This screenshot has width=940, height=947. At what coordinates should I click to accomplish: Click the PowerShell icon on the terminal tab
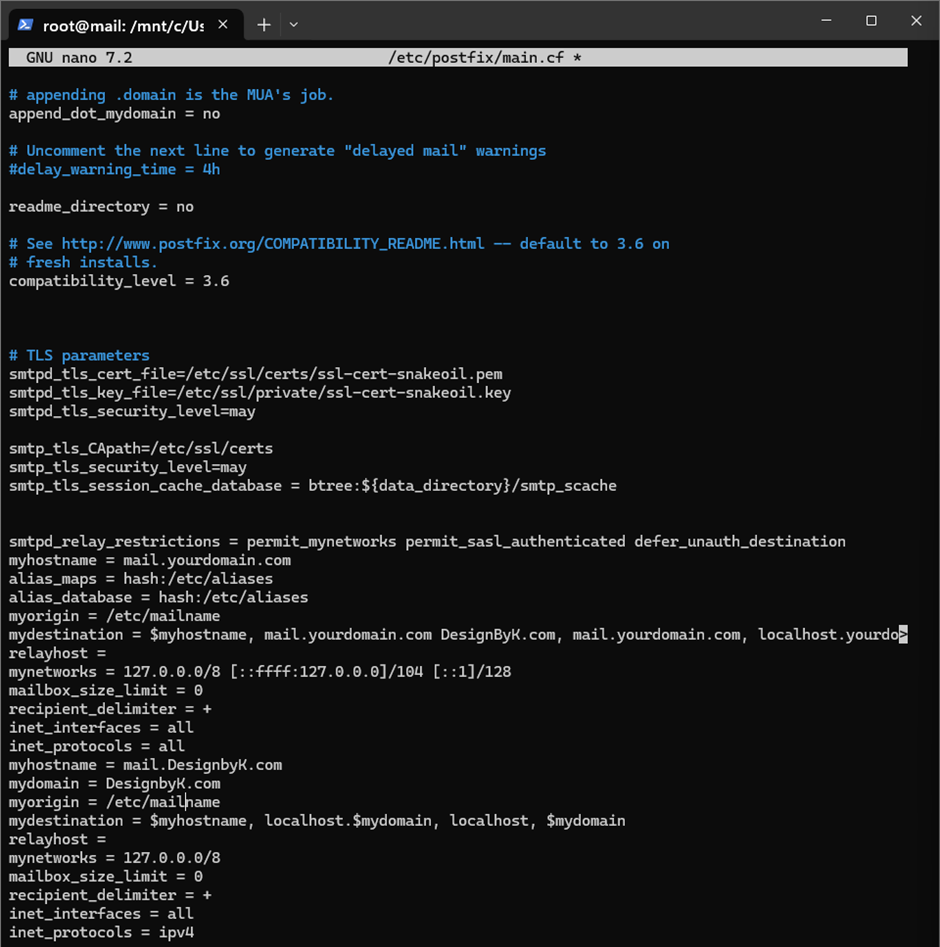(x=25, y=25)
